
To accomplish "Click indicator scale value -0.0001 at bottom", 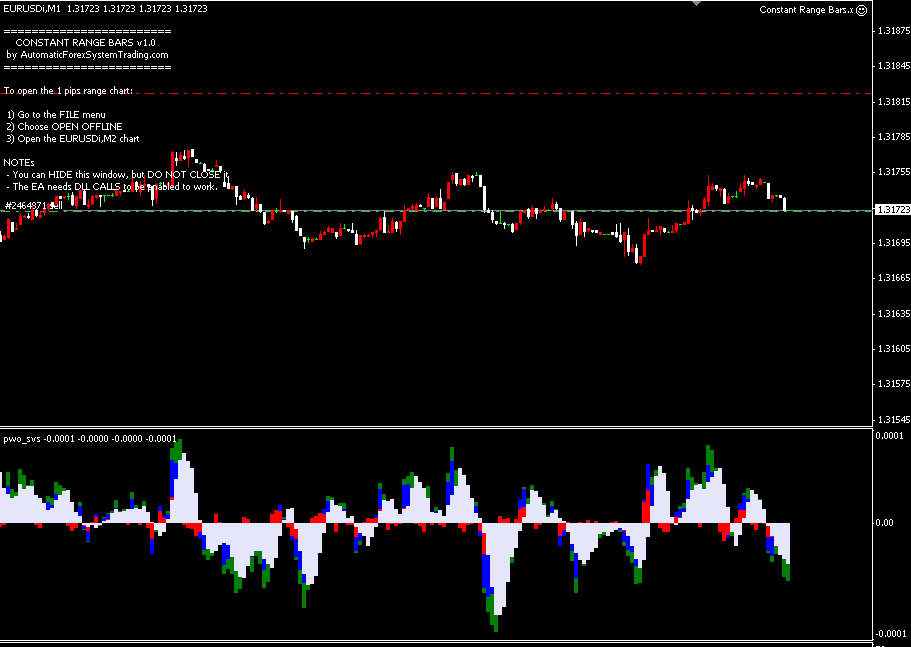I will tap(891, 634).
